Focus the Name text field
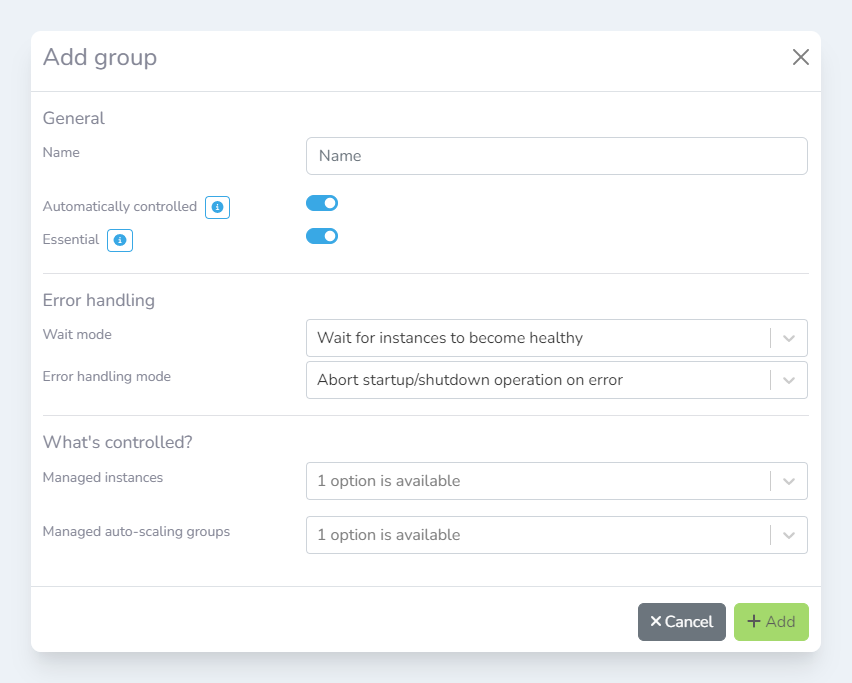852x683 pixels. click(x=556, y=156)
